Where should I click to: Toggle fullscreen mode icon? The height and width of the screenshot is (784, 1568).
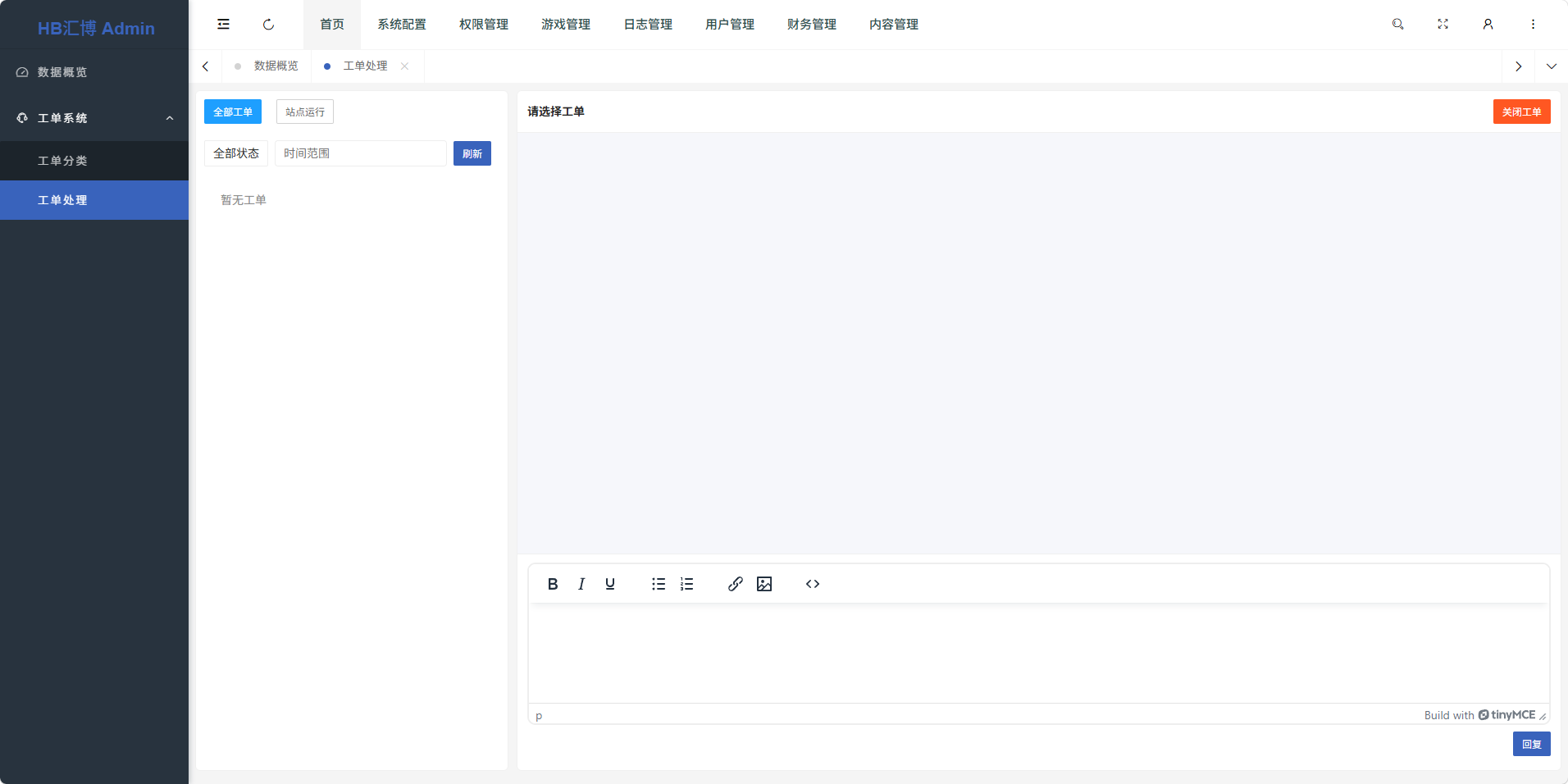point(1443,25)
